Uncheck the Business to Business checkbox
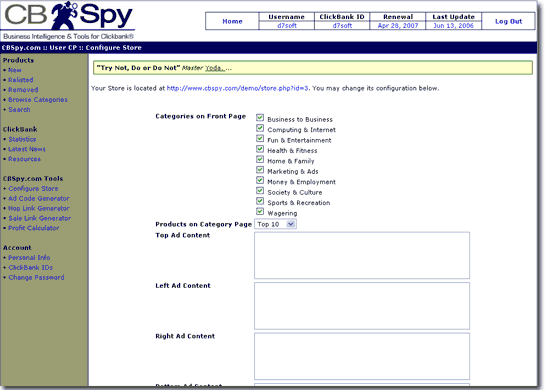This screenshot has height=390, width=545. pyautogui.click(x=260, y=118)
